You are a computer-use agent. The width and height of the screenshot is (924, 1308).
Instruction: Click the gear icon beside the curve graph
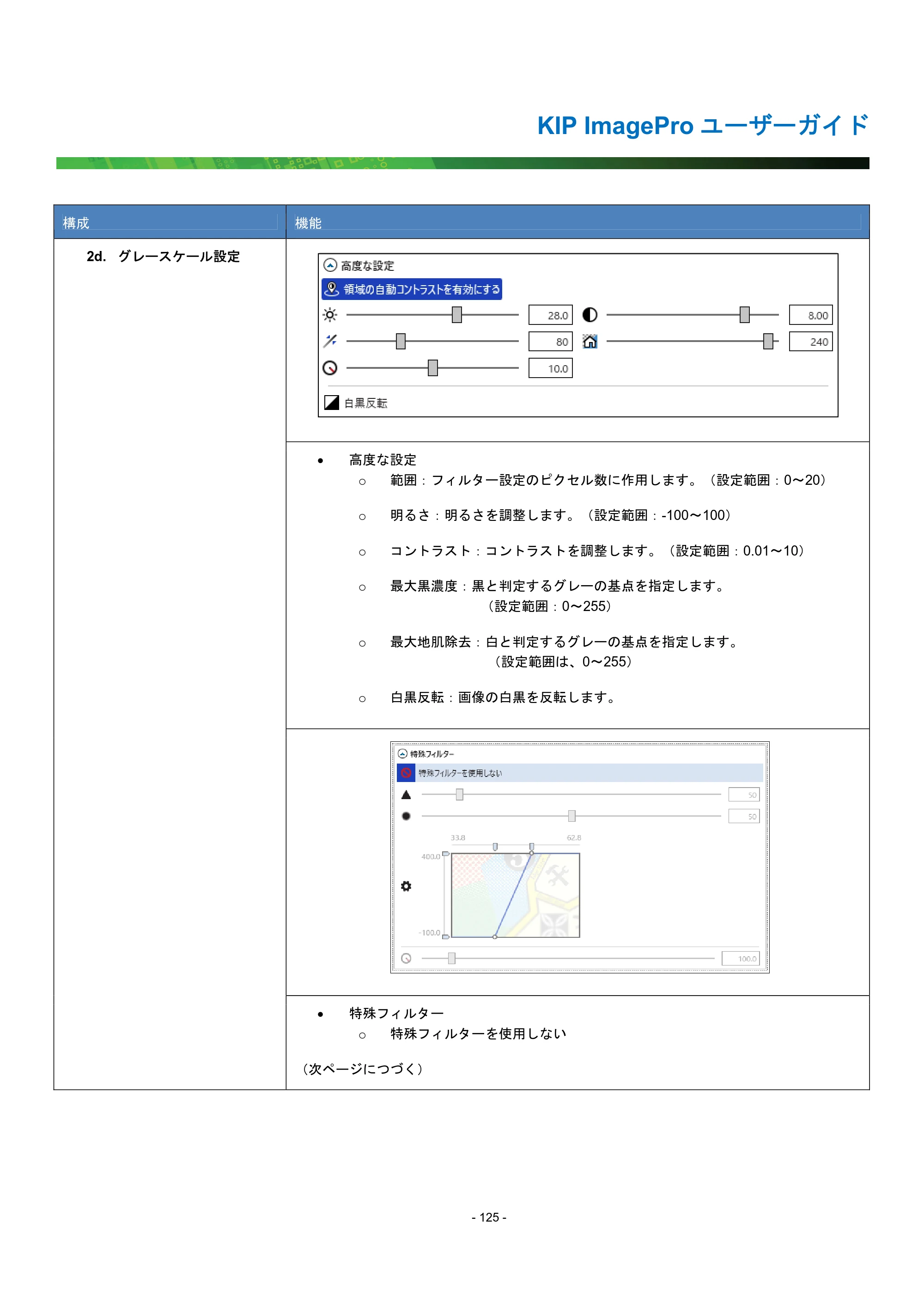coord(406,886)
